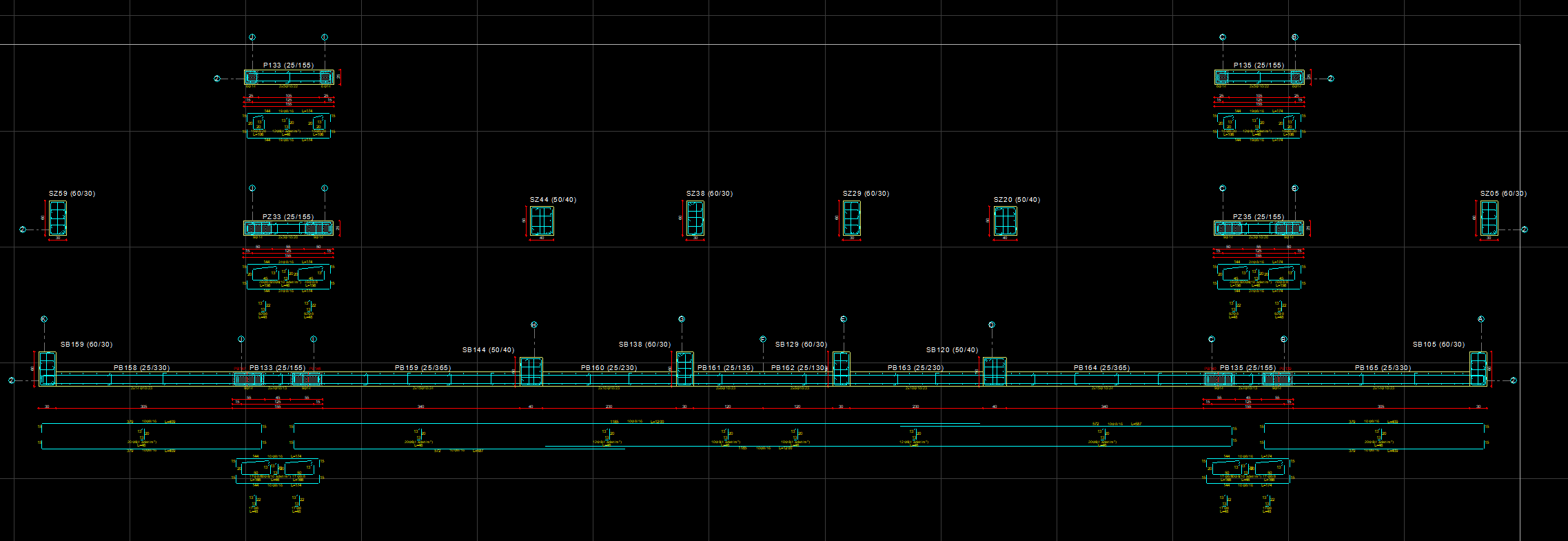Select the SB144 (50/40) column in wall
This screenshot has width=1568, height=541.
531,371
